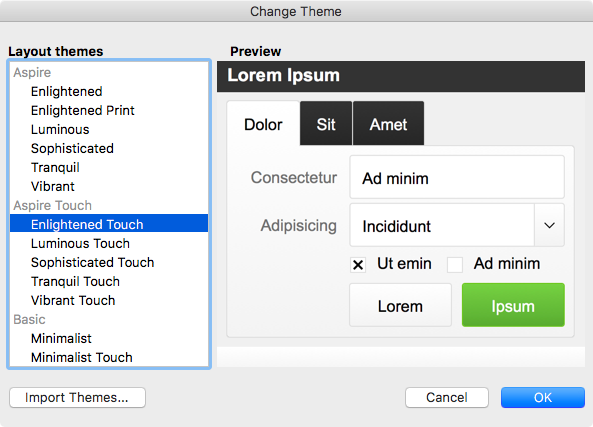Switch to the Amet tab
Image resolution: width=593 pixels, height=427 pixels.
tap(388, 123)
